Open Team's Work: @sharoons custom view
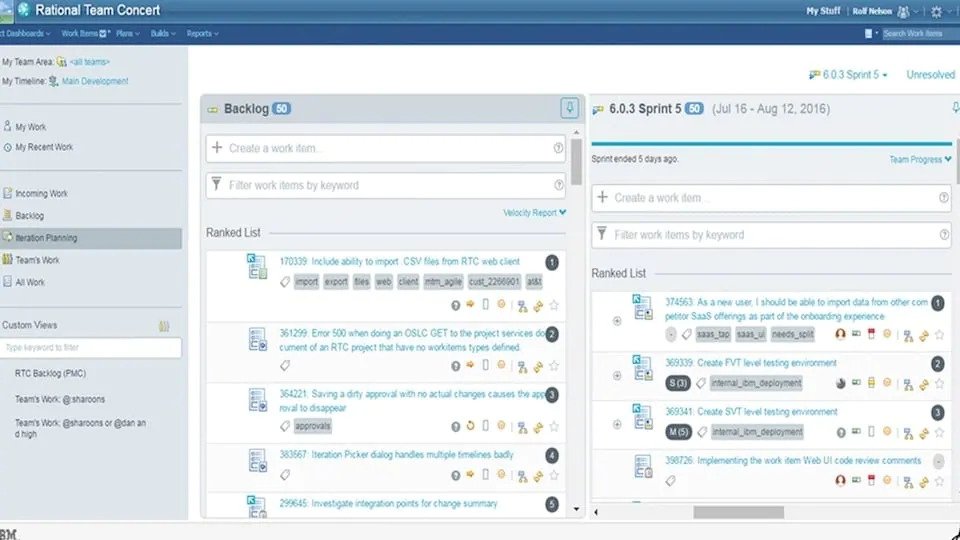 pyautogui.click(x=60, y=399)
